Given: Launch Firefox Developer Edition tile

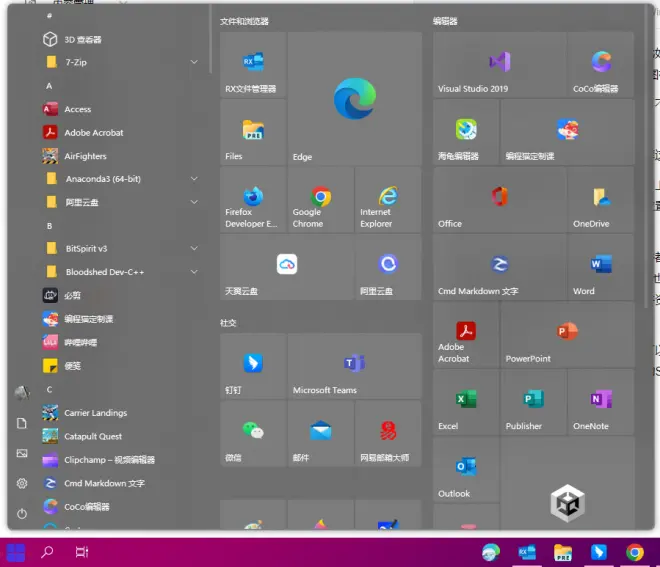Looking at the screenshot, I should click(253, 200).
